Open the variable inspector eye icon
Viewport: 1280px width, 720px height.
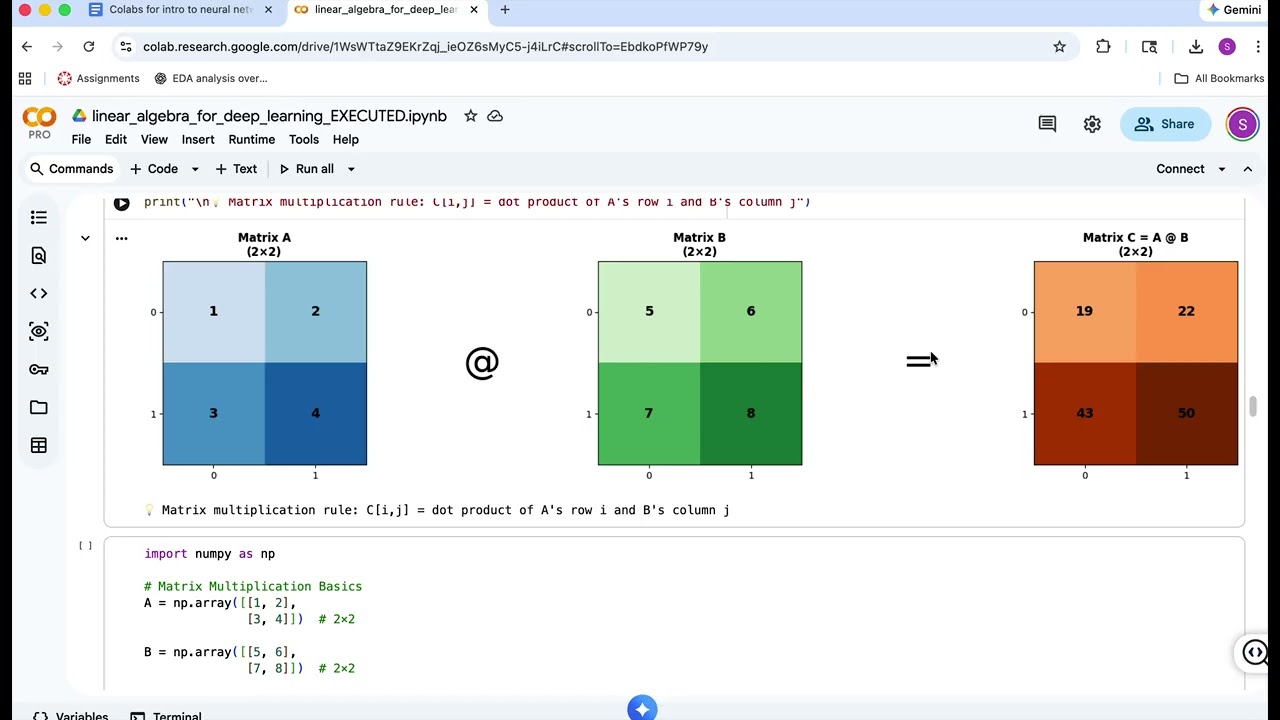tap(39, 331)
